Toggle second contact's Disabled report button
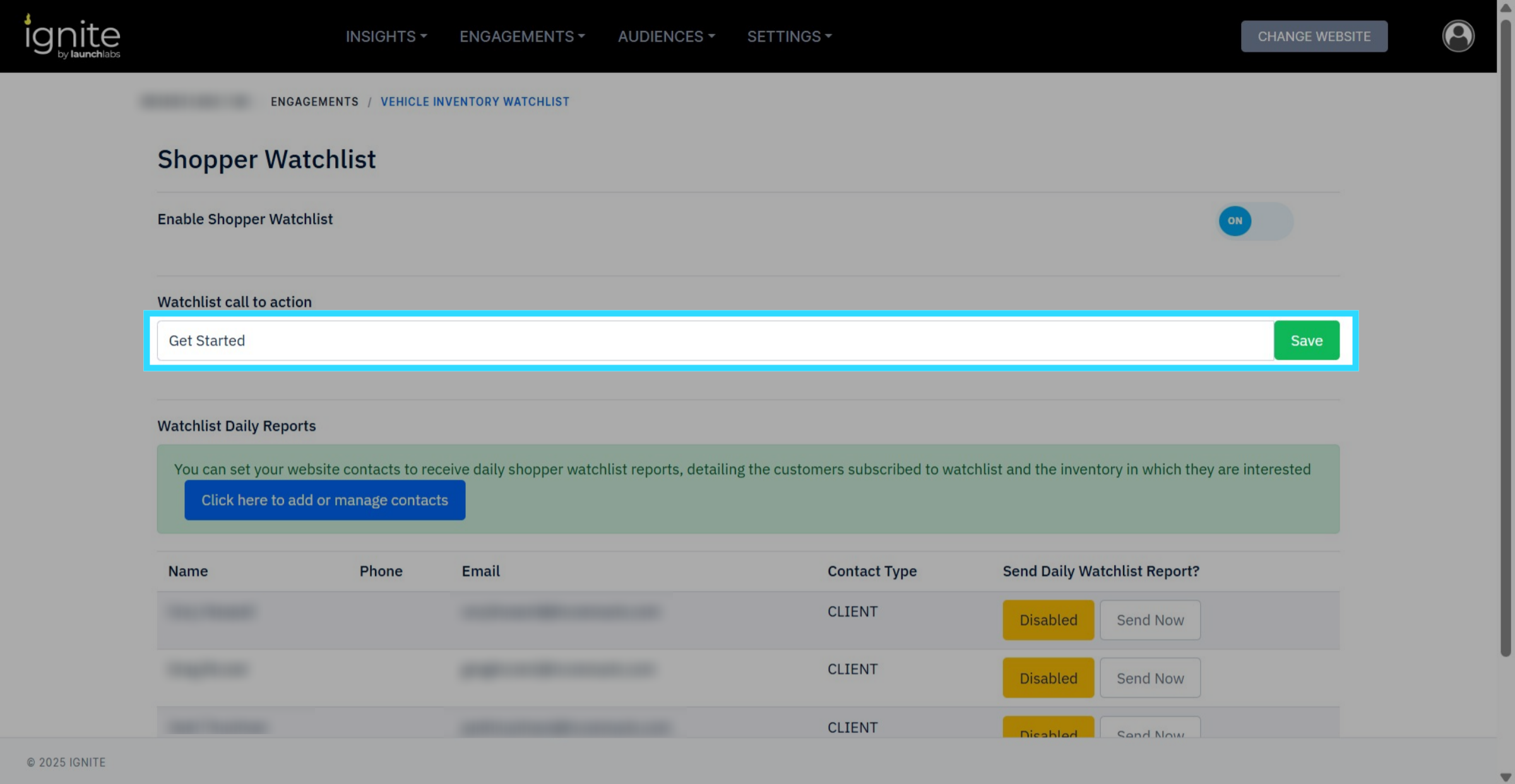Screen dimensions: 1515x784 [x=1048, y=678]
